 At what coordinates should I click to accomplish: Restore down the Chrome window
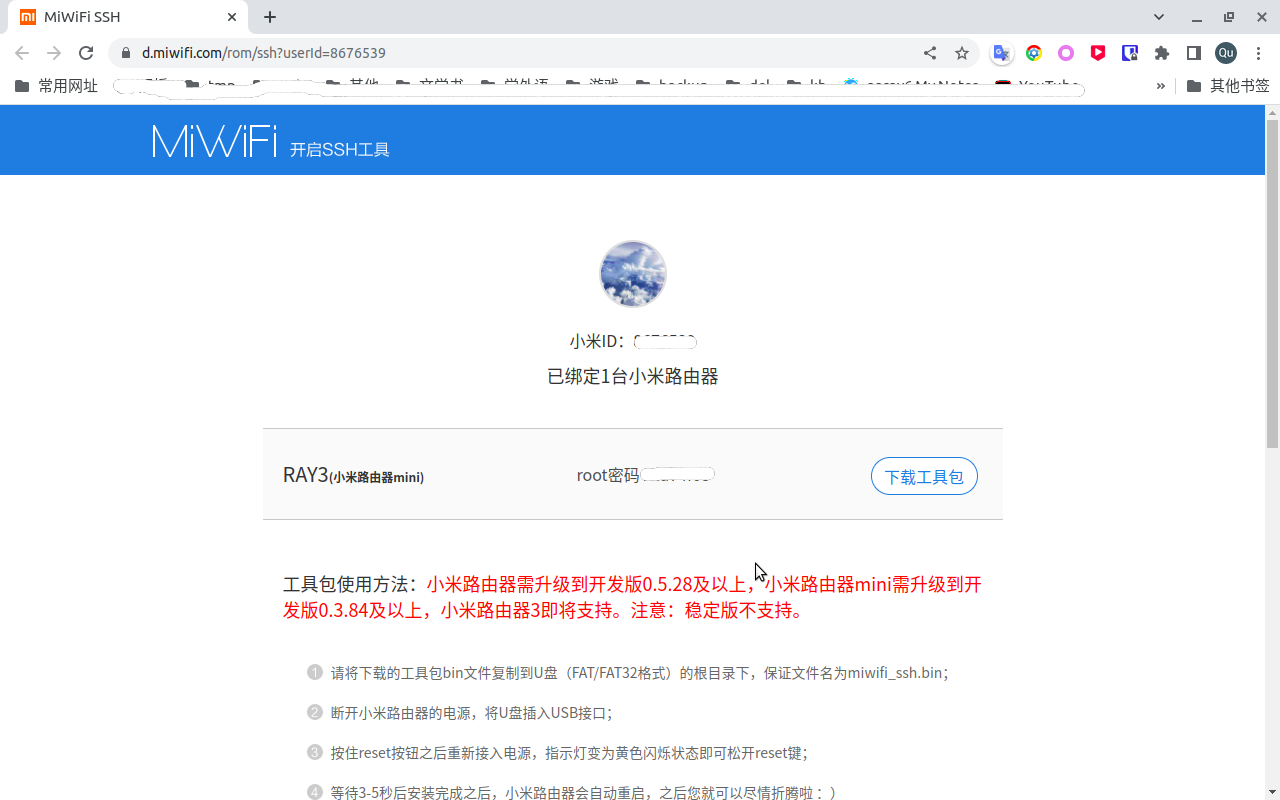1229,17
